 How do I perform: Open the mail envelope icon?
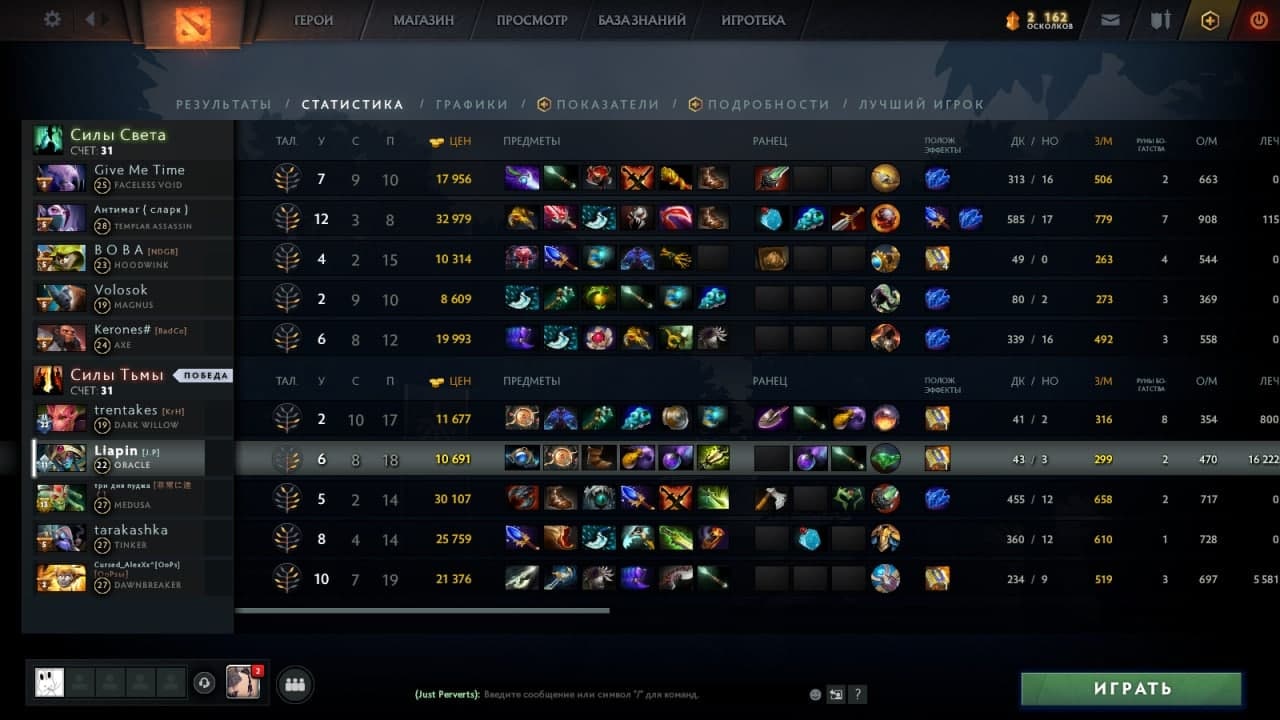tap(1110, 20)
